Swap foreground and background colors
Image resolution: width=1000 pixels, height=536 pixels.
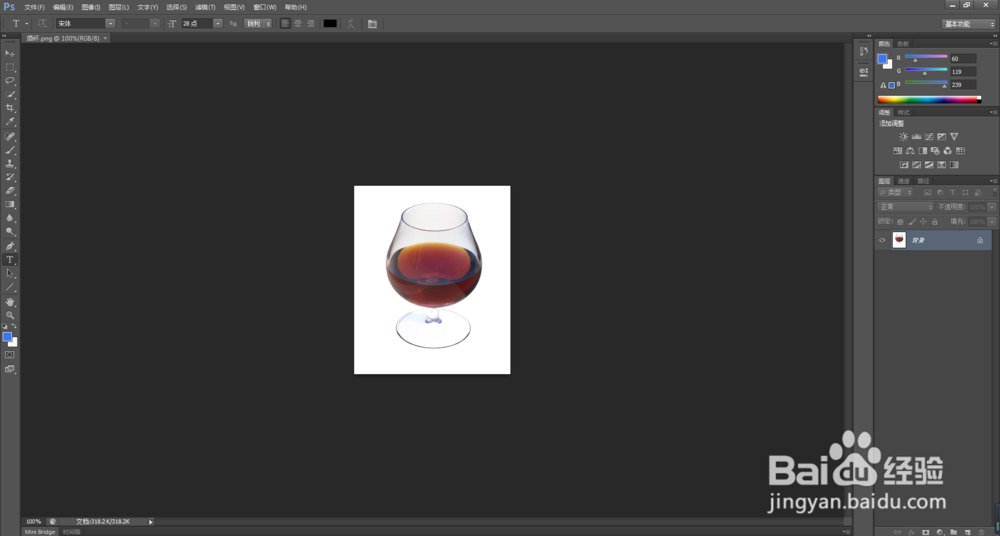coord(14,326)
